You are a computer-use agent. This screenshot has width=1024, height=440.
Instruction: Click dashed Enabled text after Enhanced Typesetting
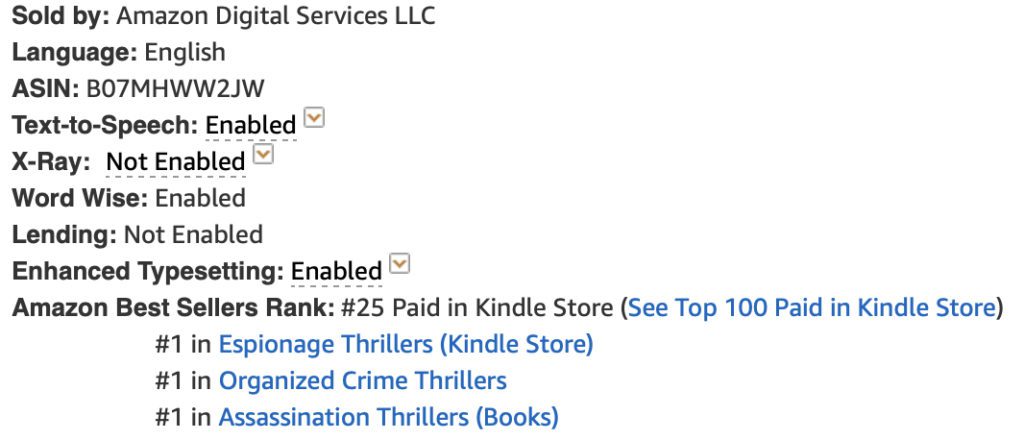click(x=336, y=272)
